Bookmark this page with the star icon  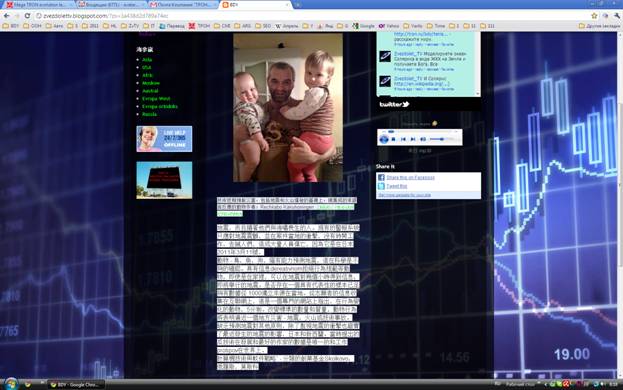(x=594, y=16)
